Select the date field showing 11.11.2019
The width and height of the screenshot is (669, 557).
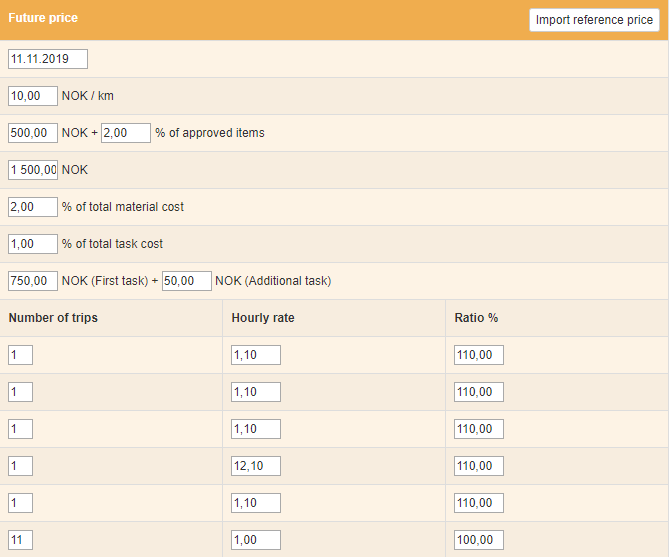click(x=48, y=59)
